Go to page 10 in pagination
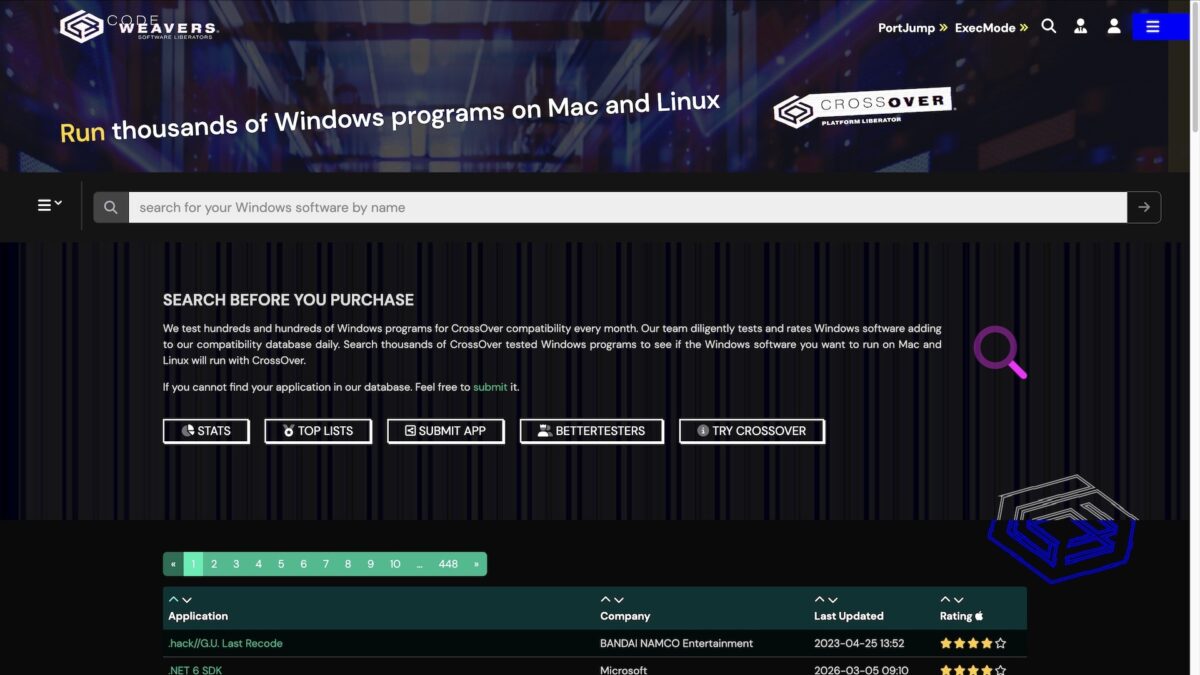1200x675 pixels. pos(395,564)
